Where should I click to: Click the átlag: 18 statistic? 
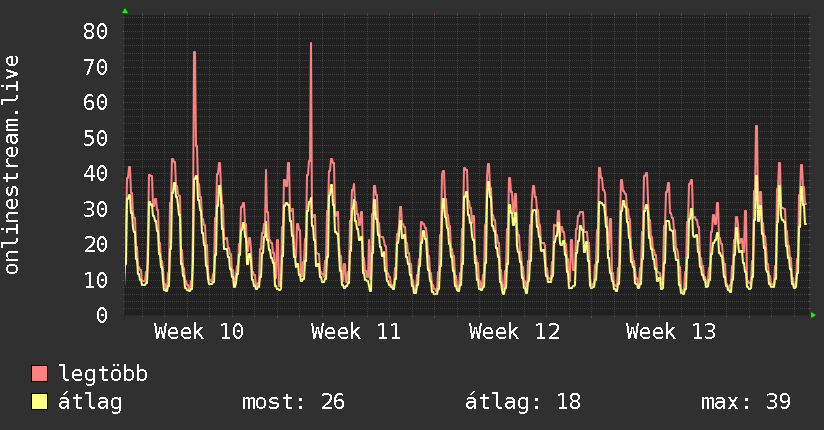[523, 402]
